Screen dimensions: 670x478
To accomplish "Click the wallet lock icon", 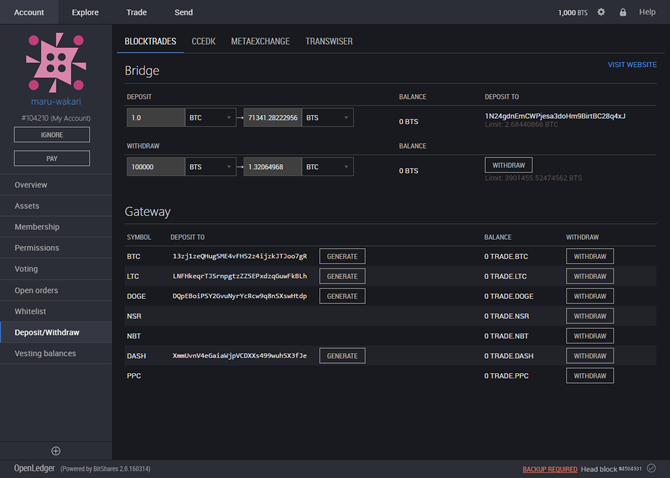I will [623, 12].
